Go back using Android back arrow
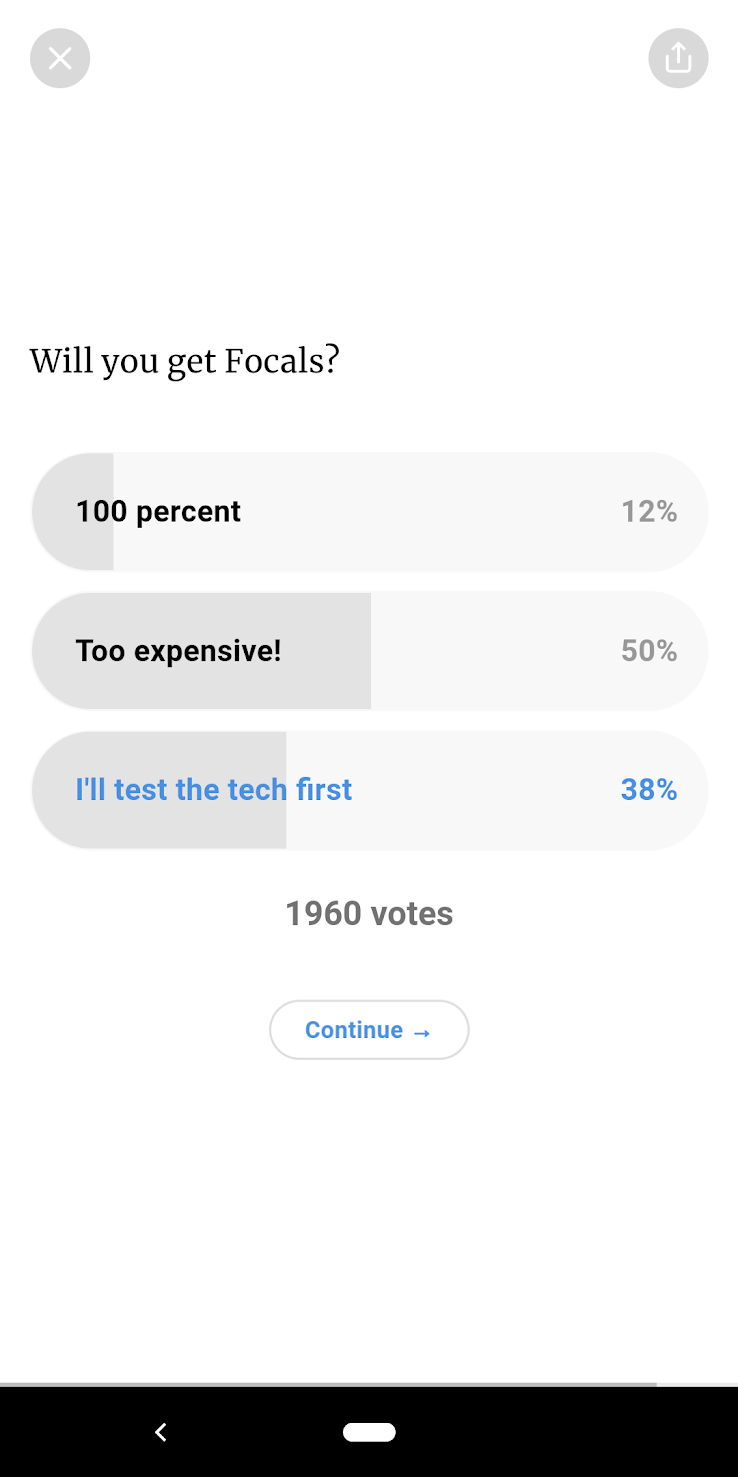The image size is (738, 1477). [x=160, y=1432]
